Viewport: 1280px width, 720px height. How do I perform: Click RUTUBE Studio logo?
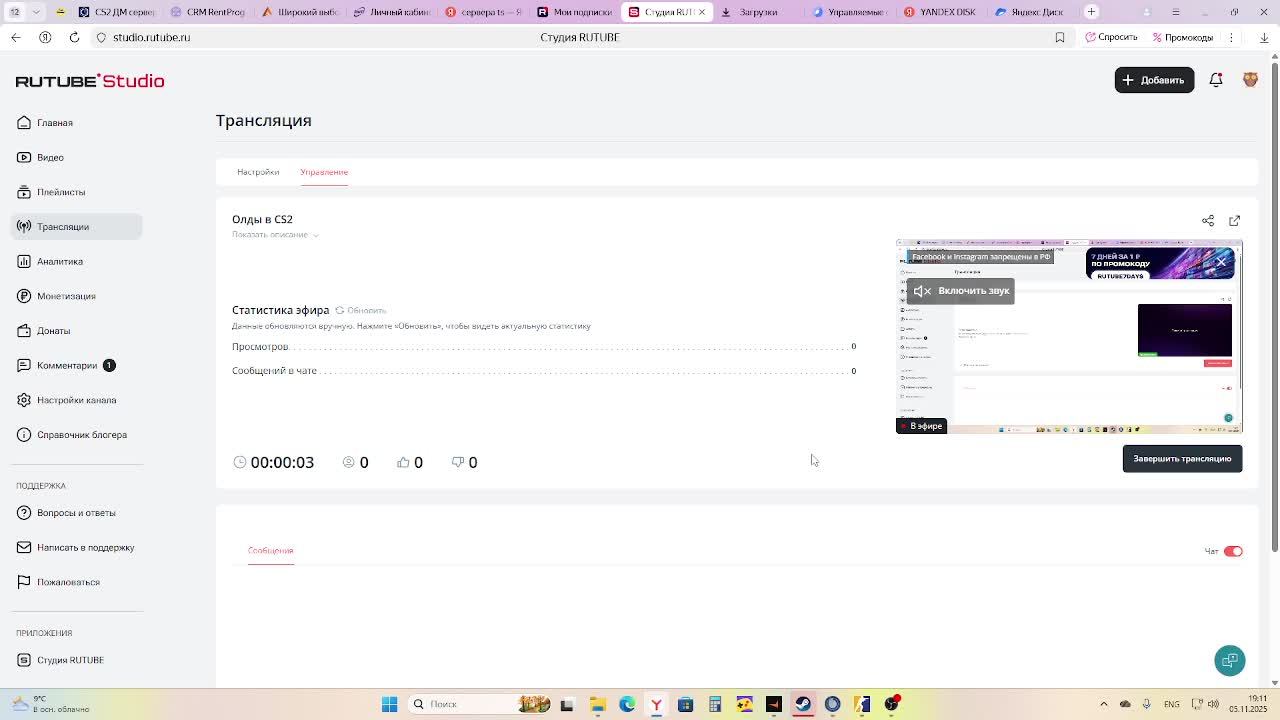[x=90, y=81]
